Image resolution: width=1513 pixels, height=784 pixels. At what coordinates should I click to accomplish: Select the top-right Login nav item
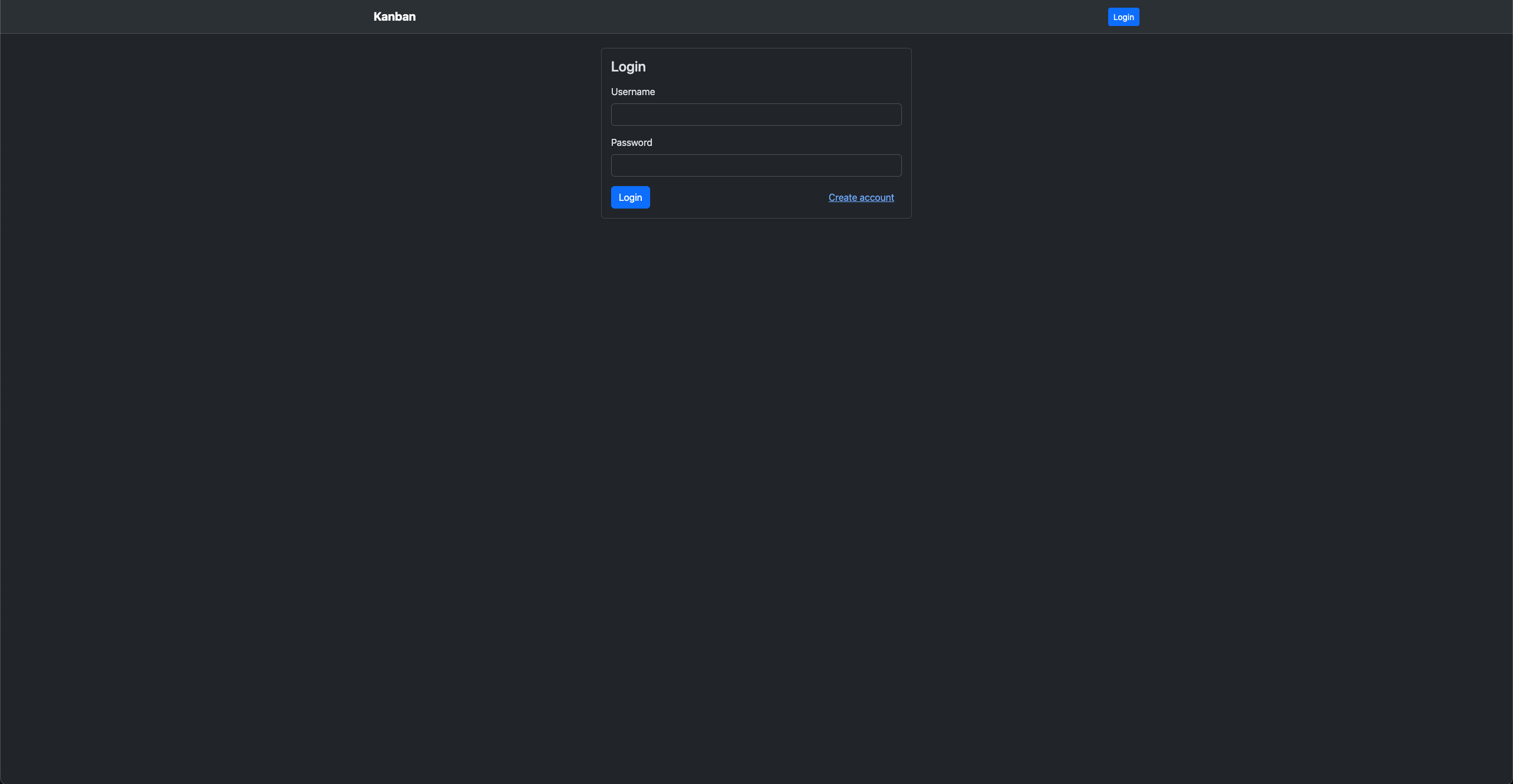1123,17
